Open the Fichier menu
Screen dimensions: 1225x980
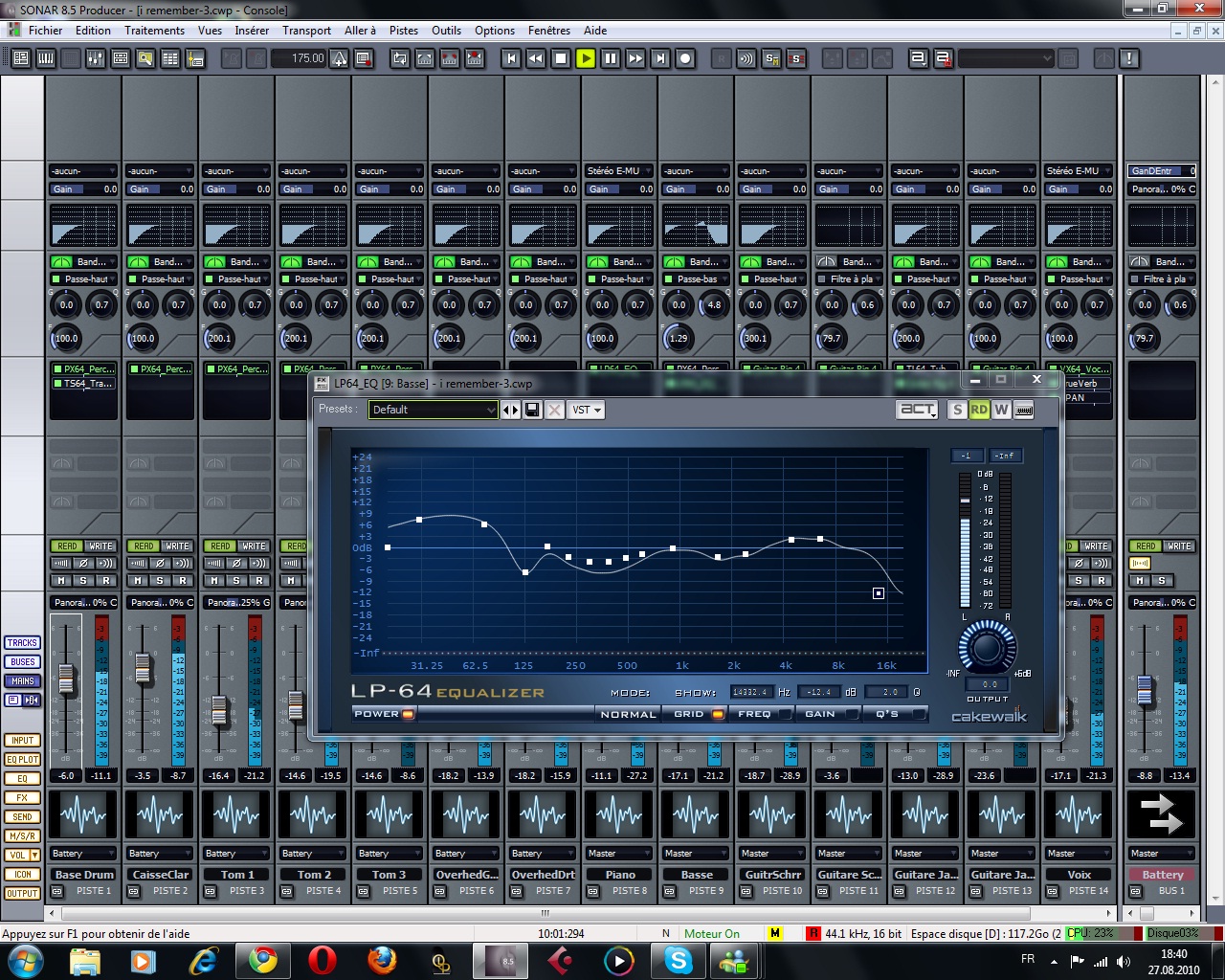(x=45, y=31)
